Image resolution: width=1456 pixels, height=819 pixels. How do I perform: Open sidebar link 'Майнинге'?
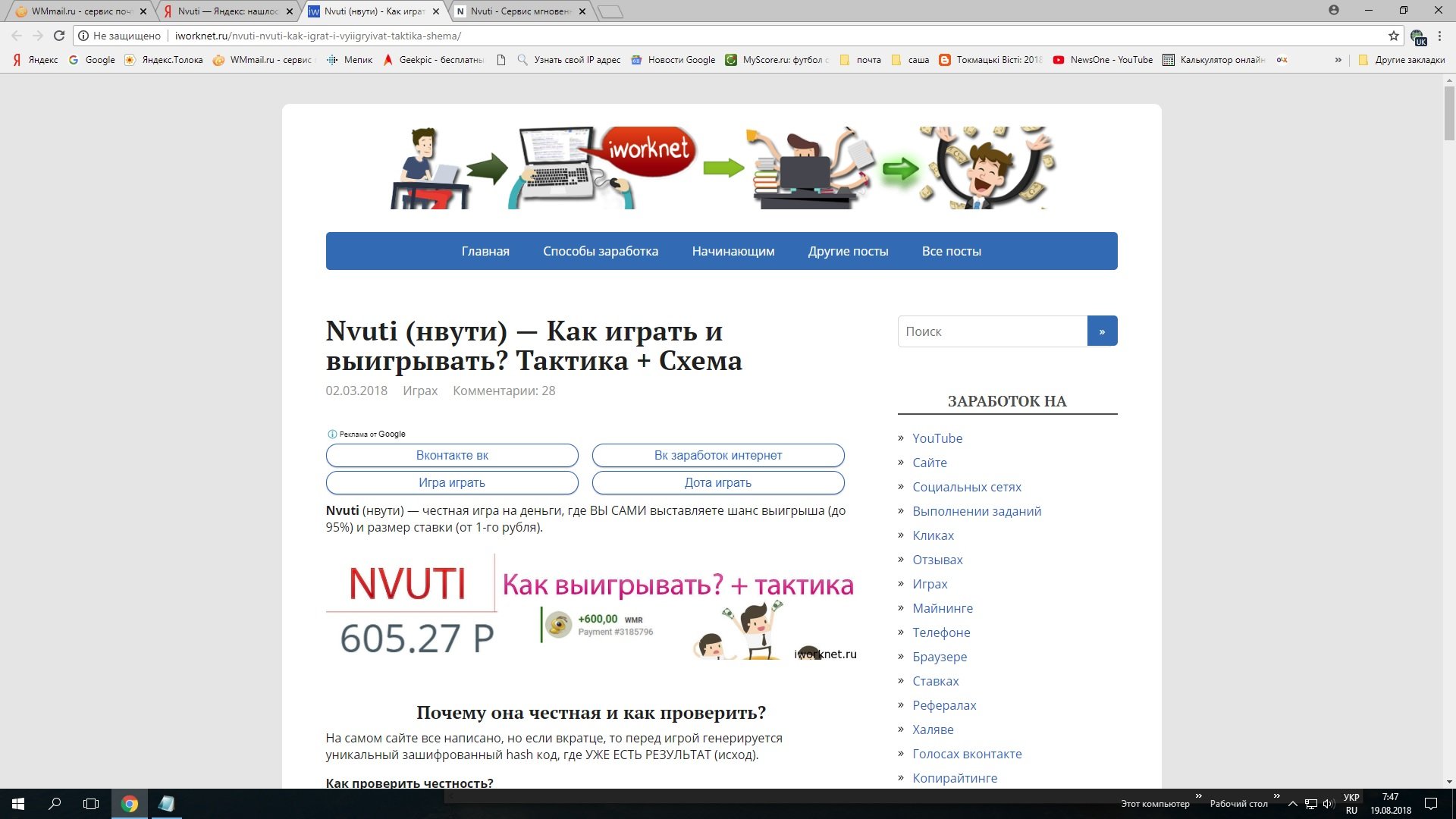click(943, 608)
